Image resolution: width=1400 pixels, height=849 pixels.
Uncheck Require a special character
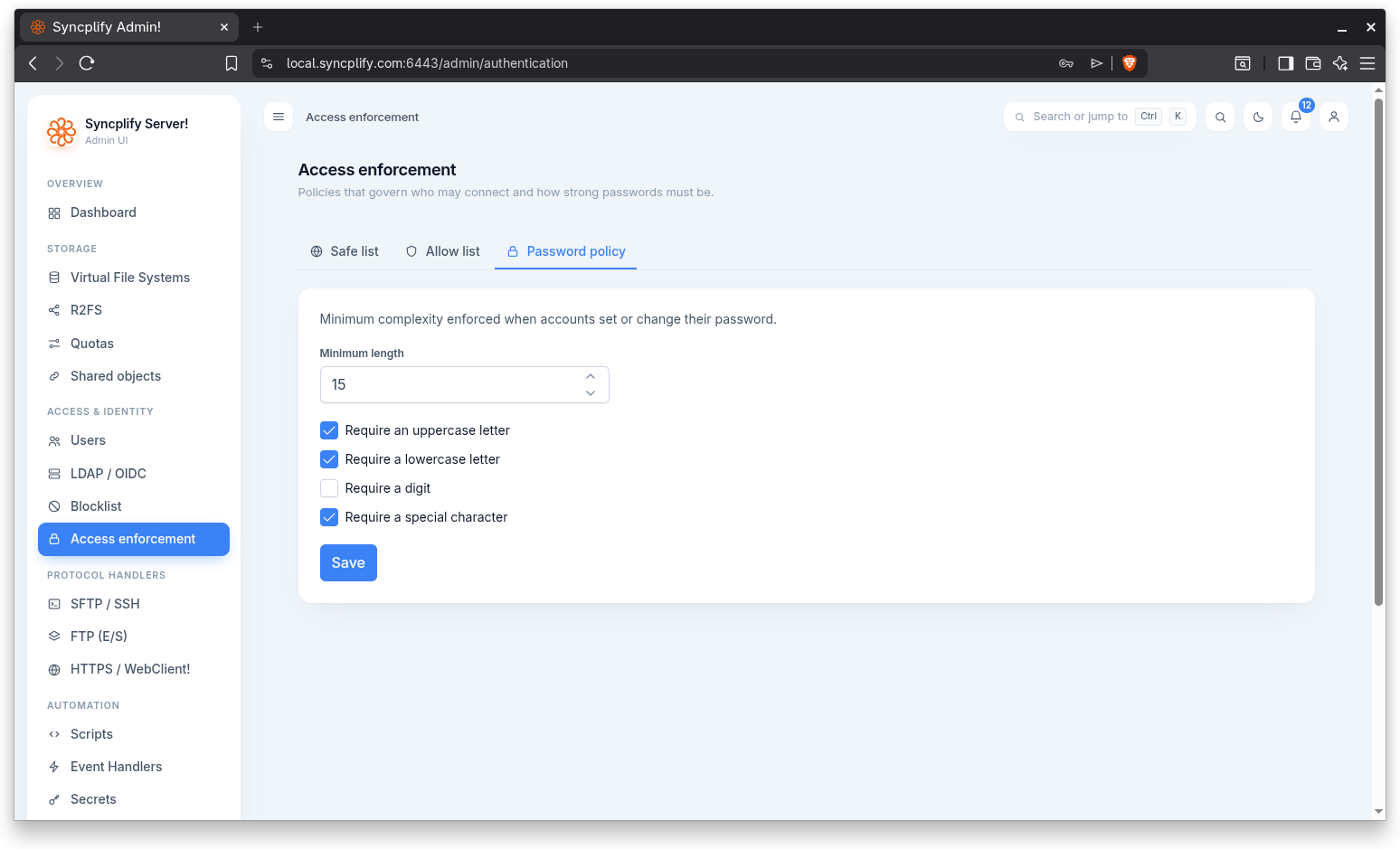pos(329,517)
